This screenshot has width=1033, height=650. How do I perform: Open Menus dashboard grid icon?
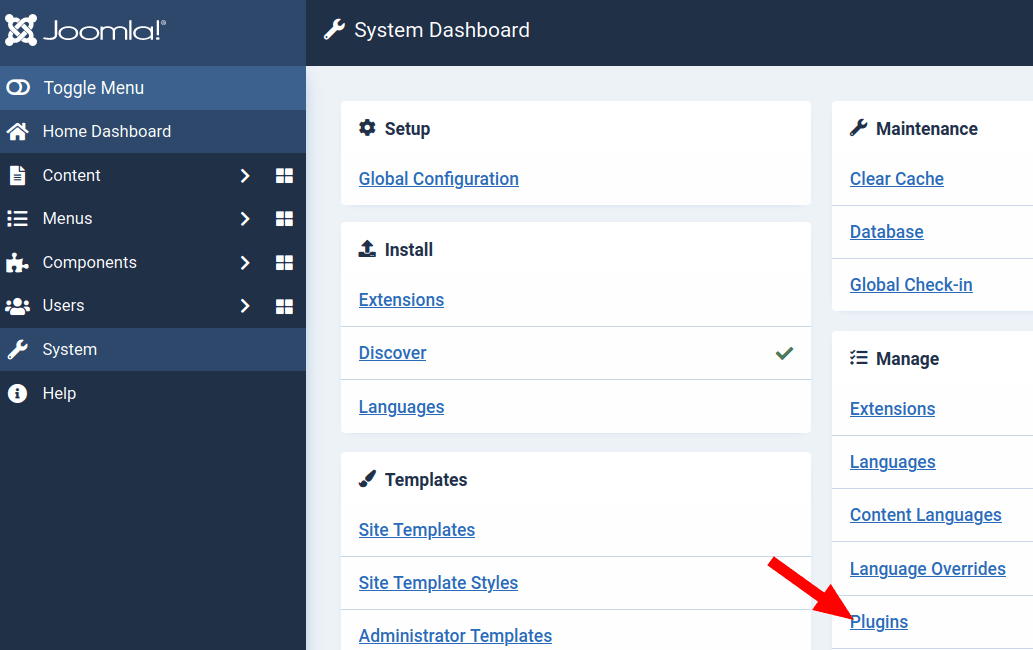284,219
